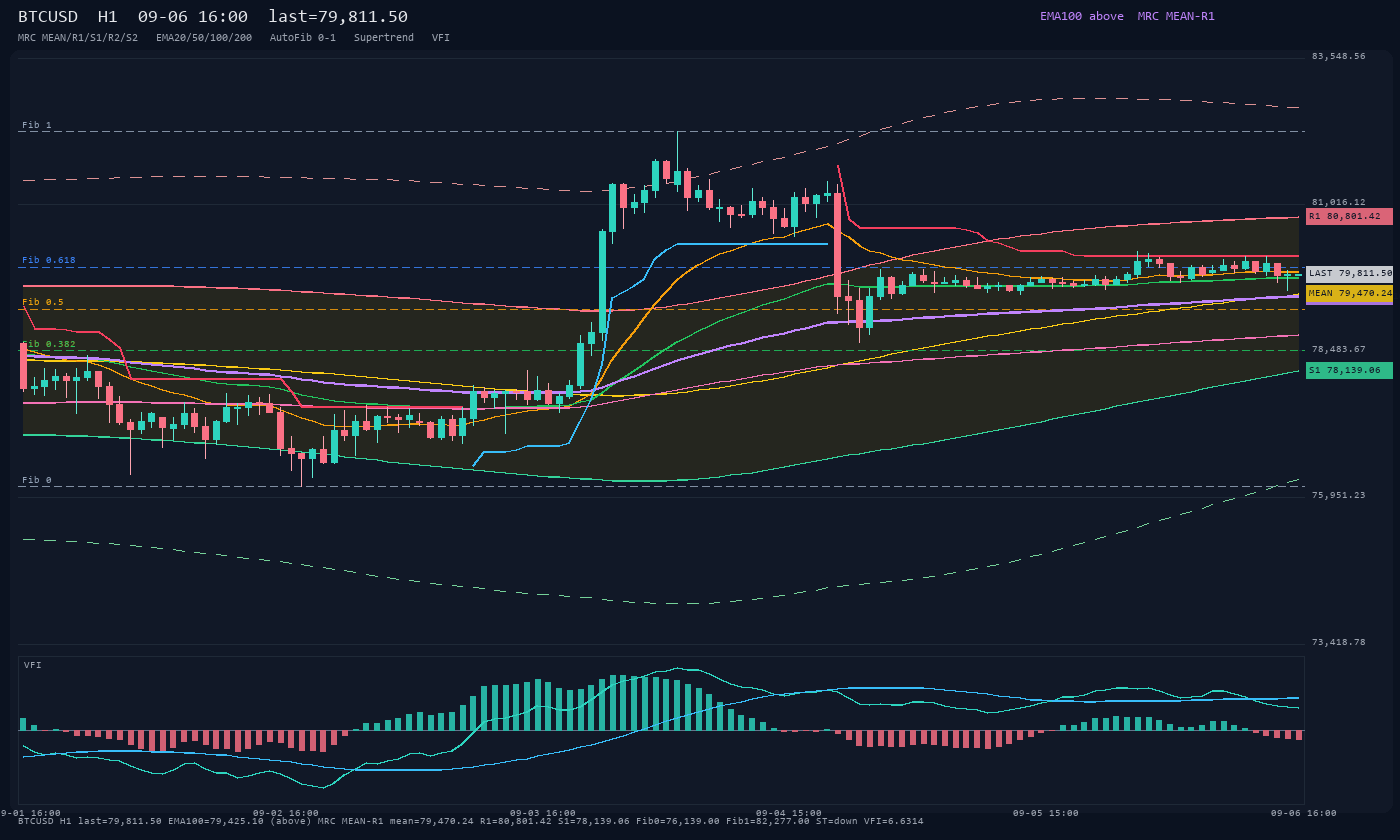1400x840 pixels.
Task: Select the 09-01 16:00 time axis label
Action: (x=30, y=813)
